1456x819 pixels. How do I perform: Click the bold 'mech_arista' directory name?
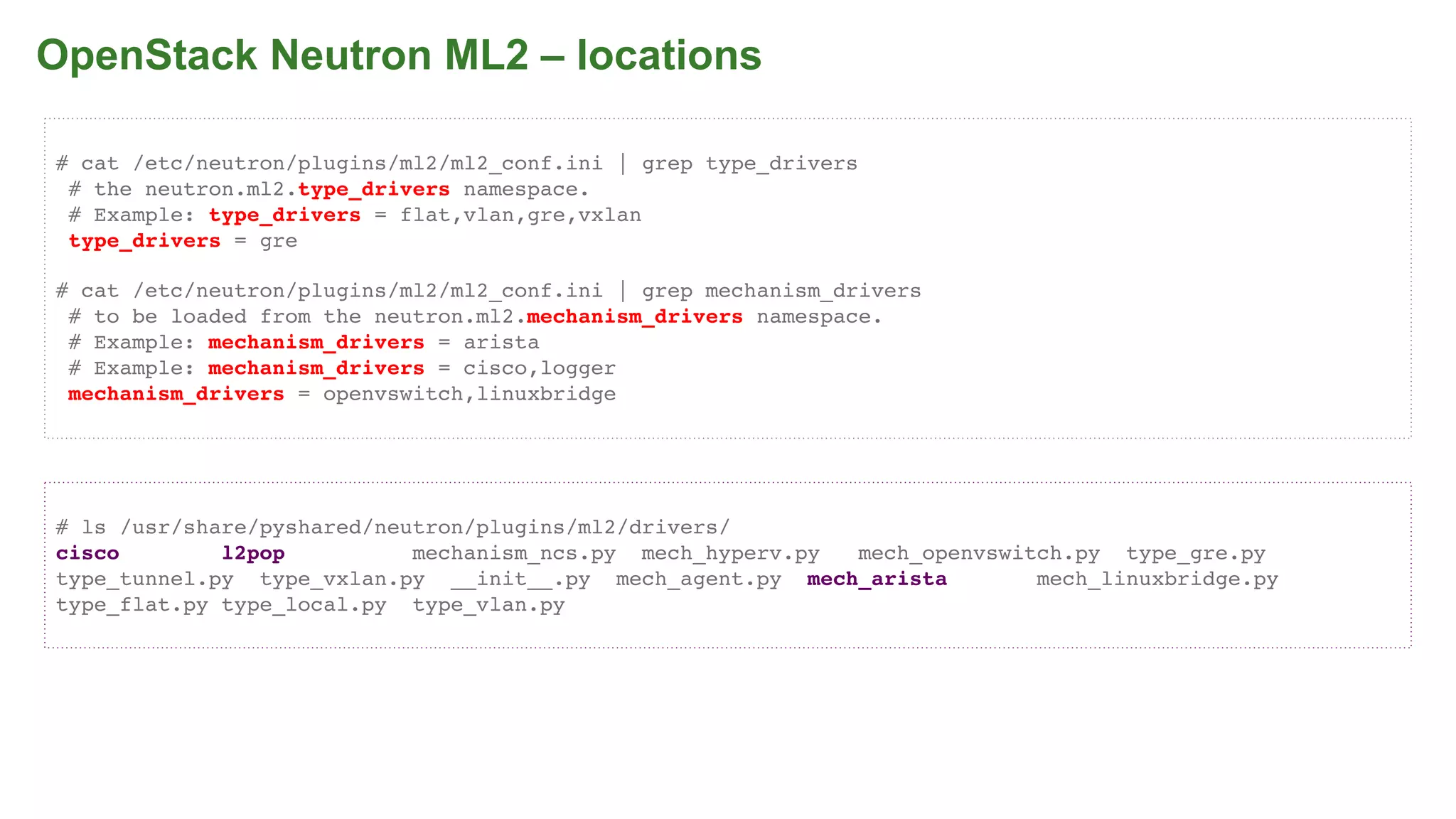(x=877, y=579)
